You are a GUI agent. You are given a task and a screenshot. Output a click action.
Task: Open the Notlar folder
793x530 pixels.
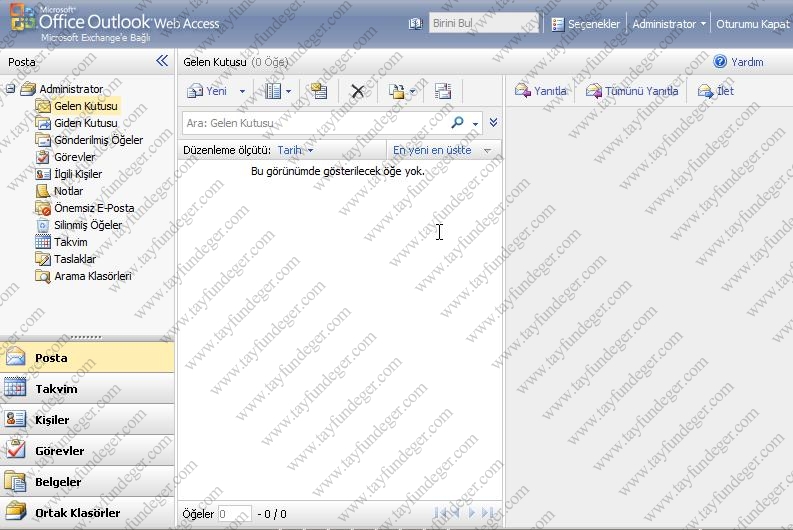(68, 191)
